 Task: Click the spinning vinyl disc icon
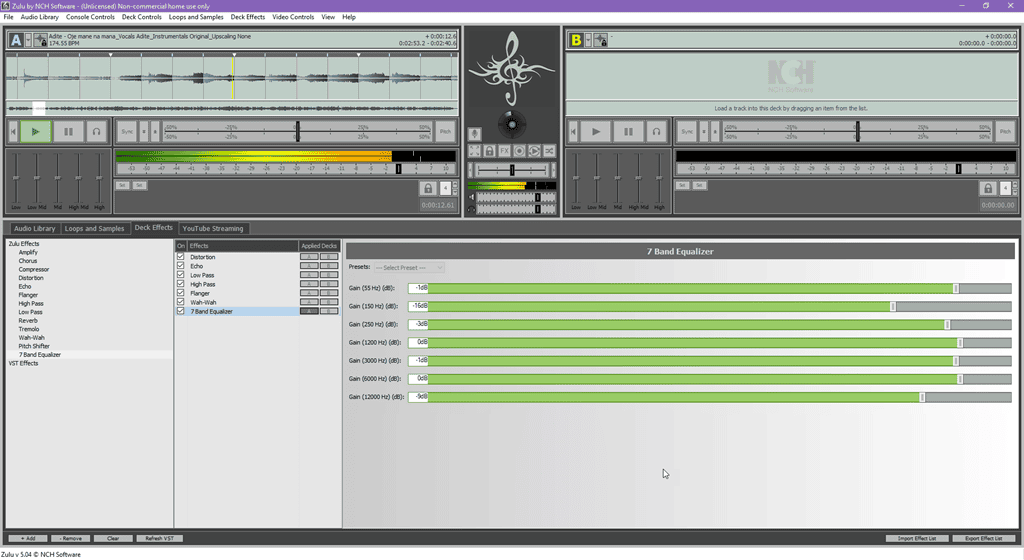512,124
